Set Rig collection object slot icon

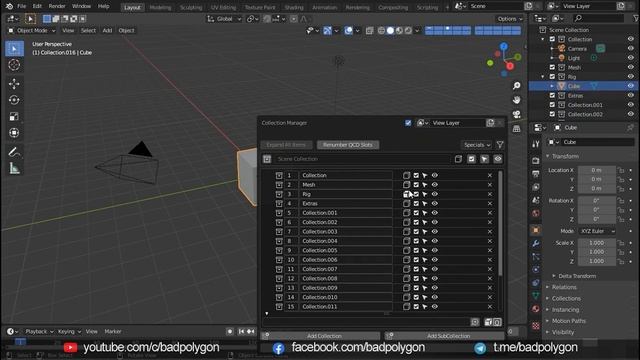(407, 194)
